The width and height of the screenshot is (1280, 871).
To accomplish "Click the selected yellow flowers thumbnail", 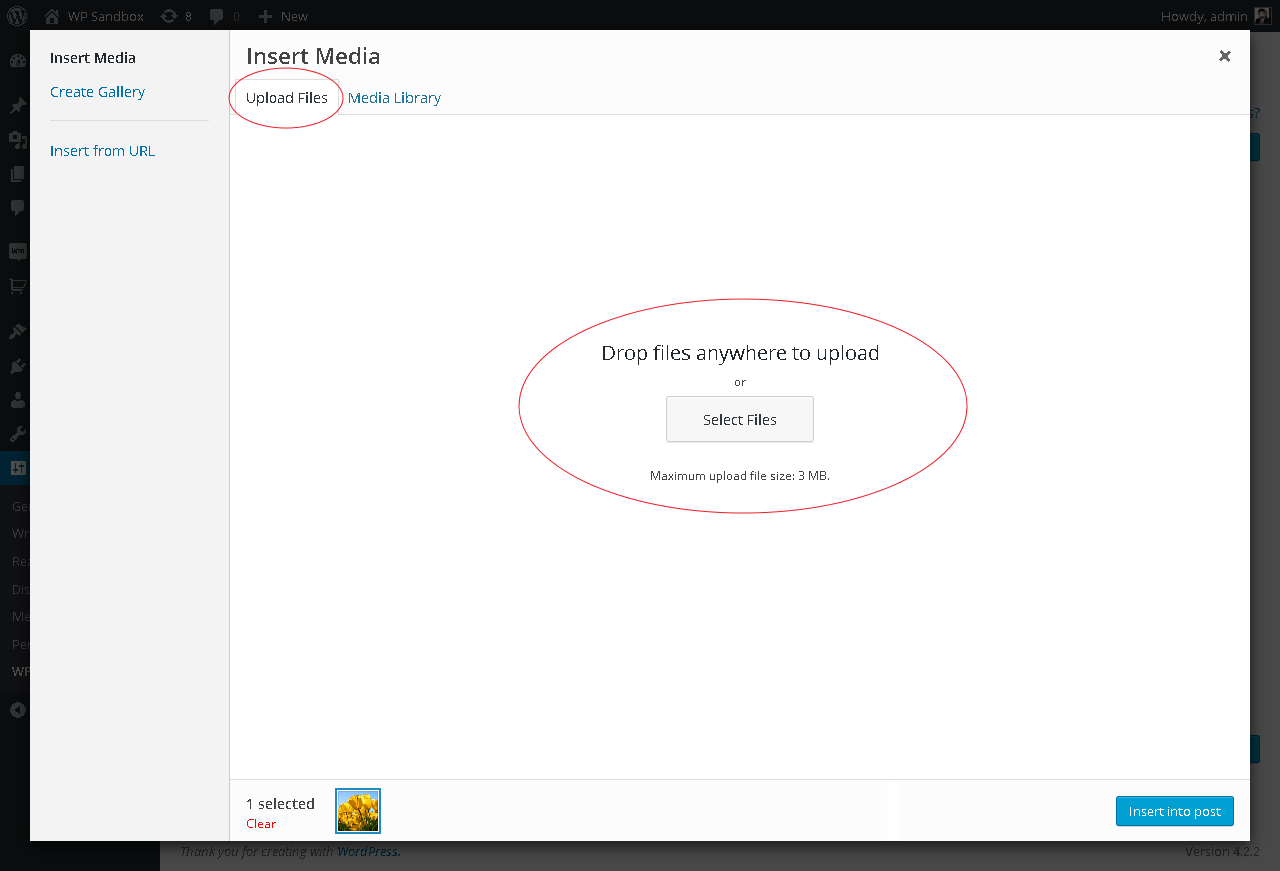I will pos(358,811).
